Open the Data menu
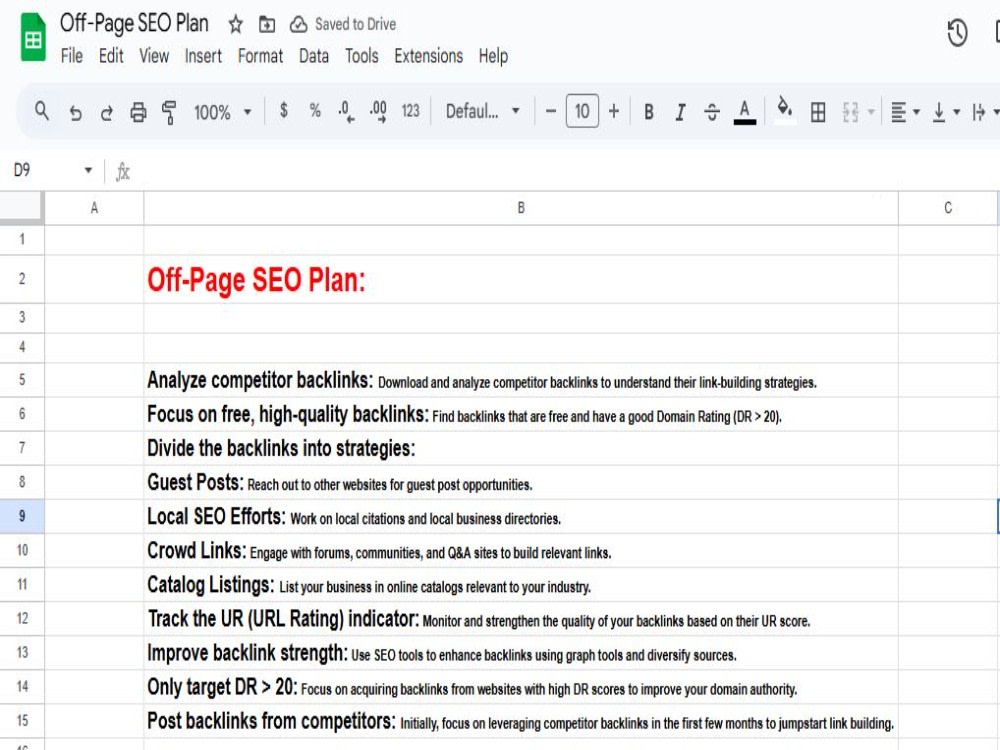 [x=314, y=56]
